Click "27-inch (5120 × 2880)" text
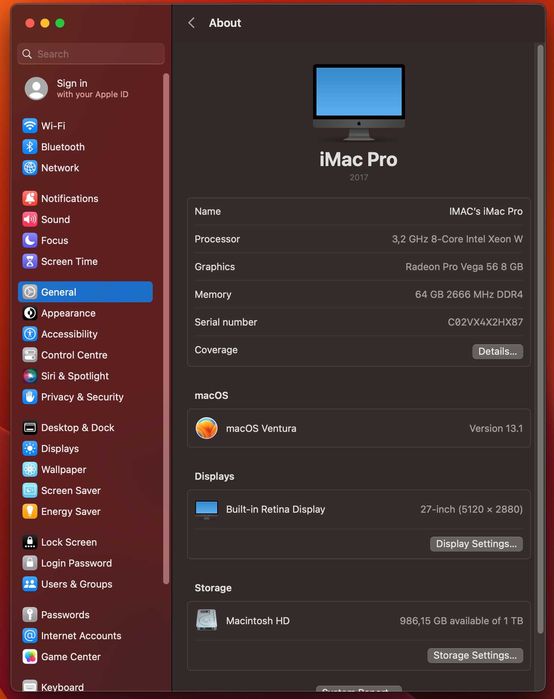 472,509
